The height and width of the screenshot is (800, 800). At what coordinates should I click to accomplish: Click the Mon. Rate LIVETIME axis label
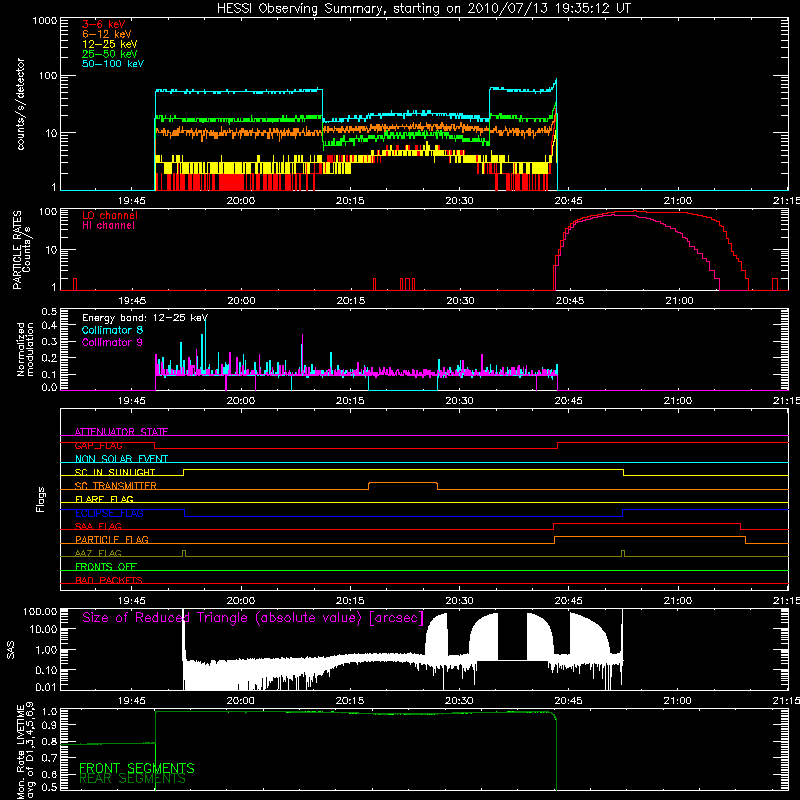[x=25, y=750]
